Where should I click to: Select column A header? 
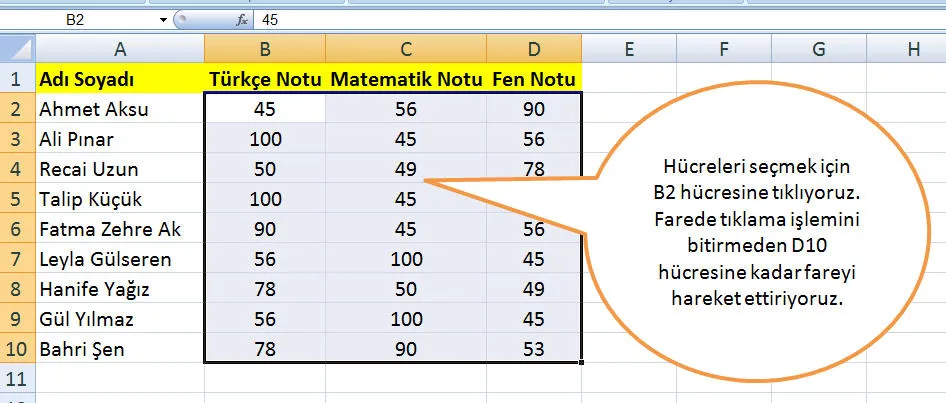[119, 48]
